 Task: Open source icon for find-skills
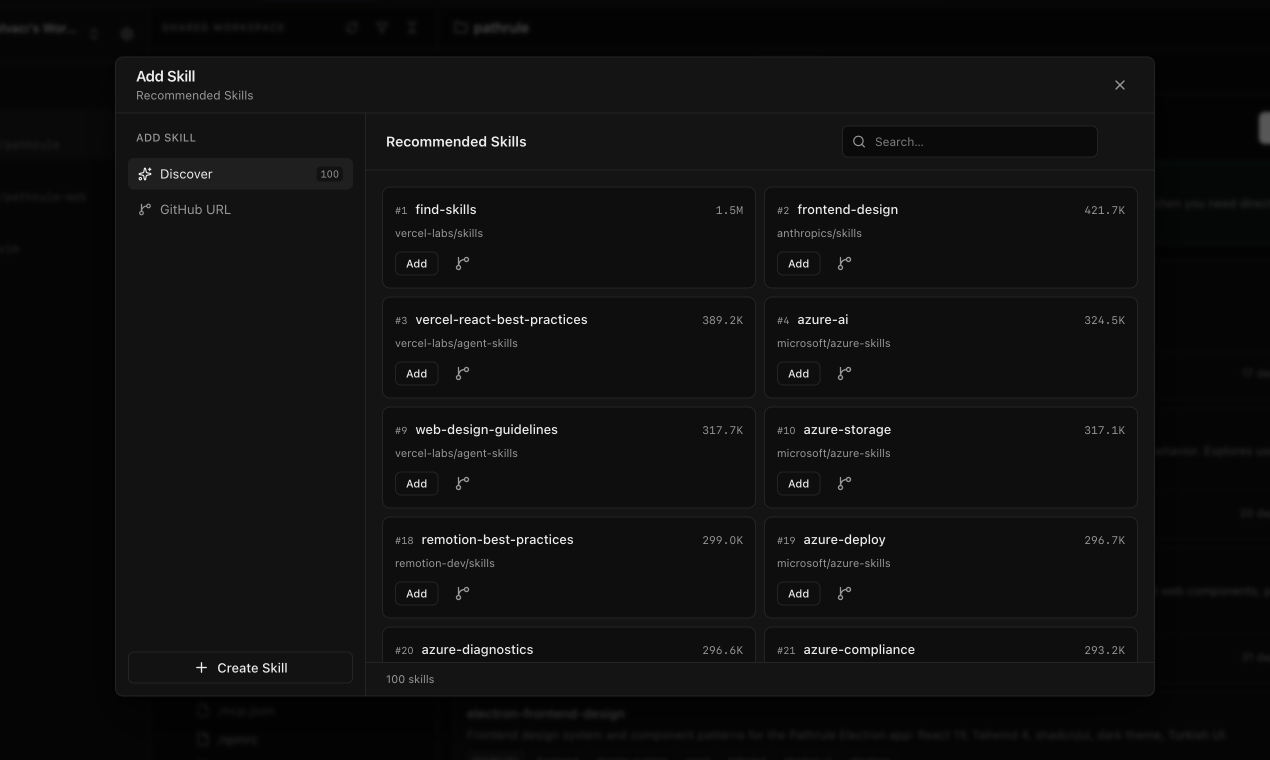462,264
